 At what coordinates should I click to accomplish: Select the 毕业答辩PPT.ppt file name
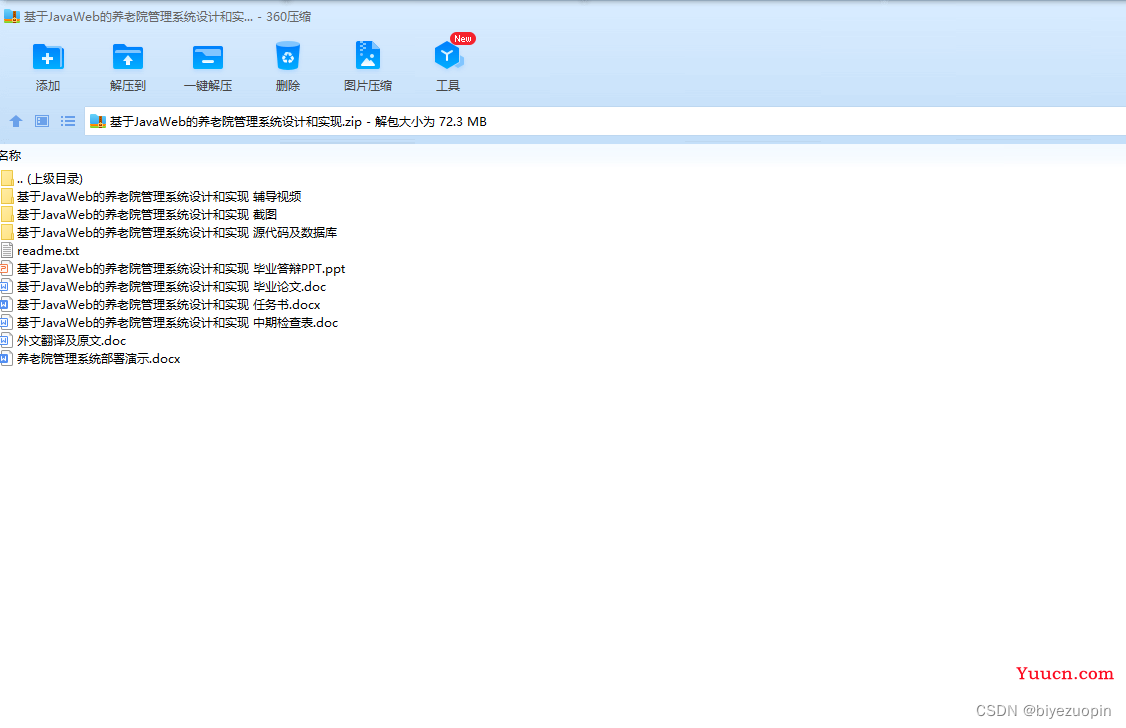click(181, 269)
